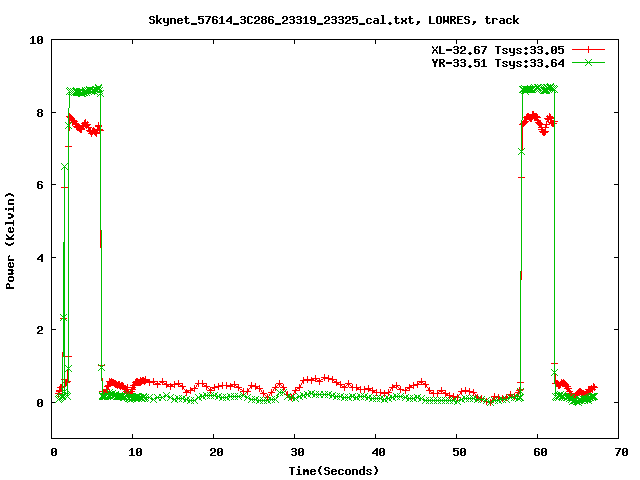Select the XL-32.67 Tsys:33.05 legend entry
Viewport: 640px width, 480px height.
pyautogui.click(x=498, y=50)
